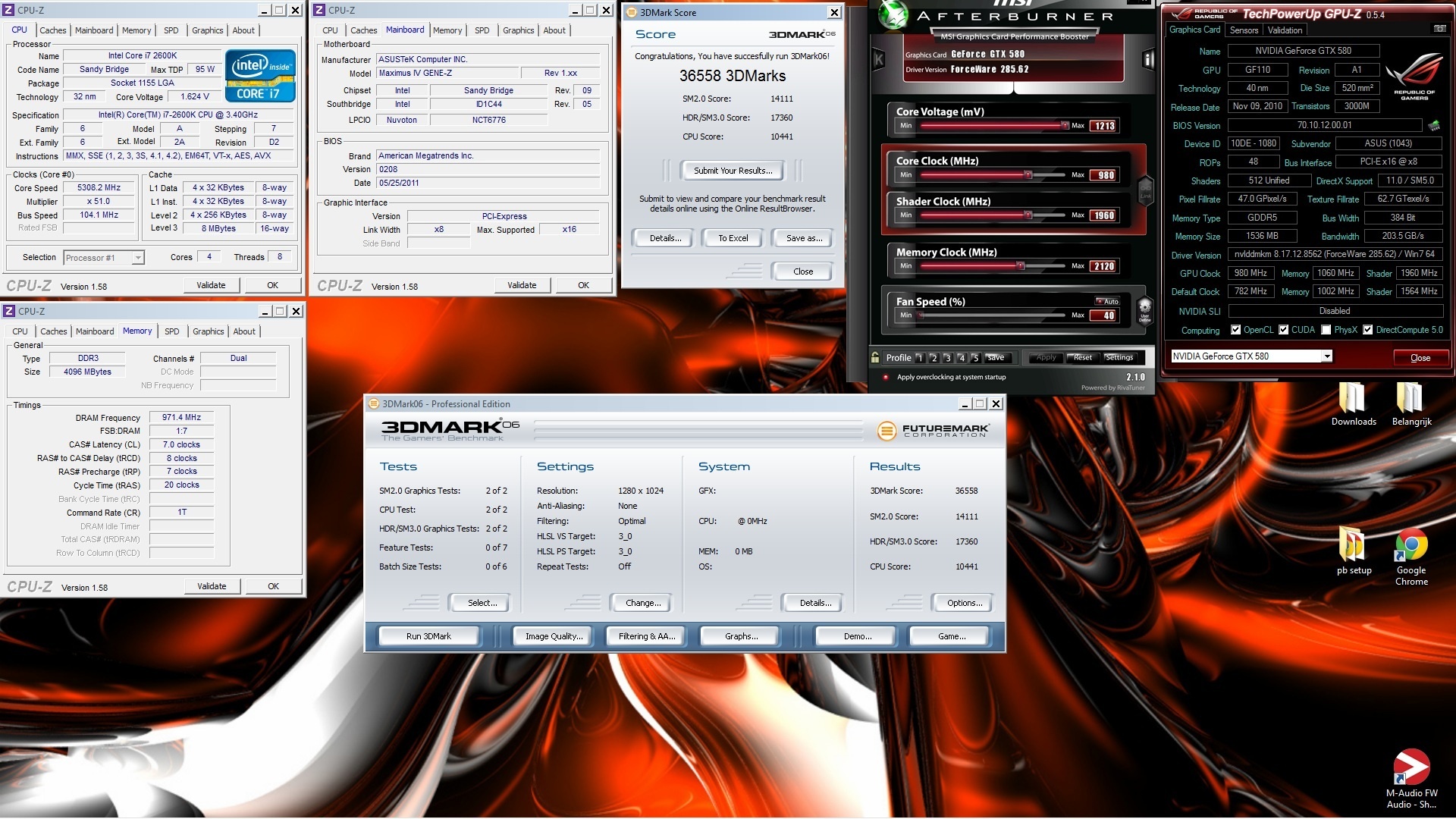Expand the Processor #1 selection dropdown

tap(137, 258)
